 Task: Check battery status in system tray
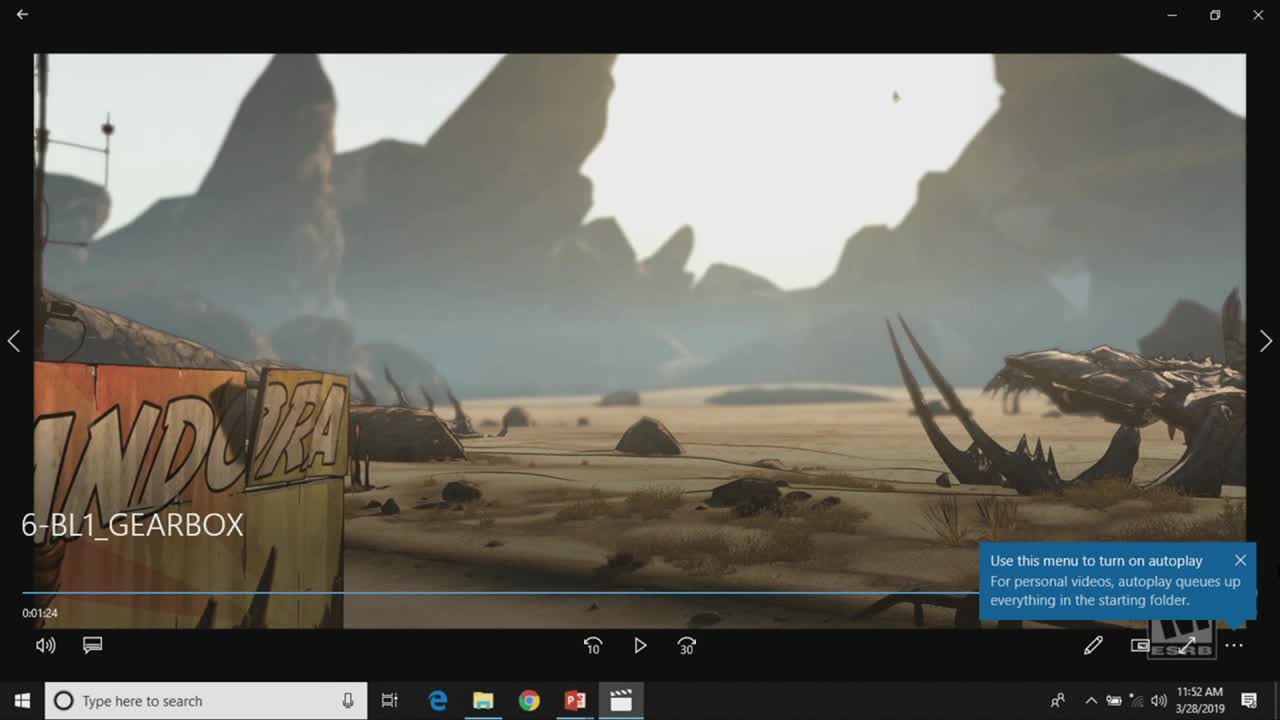1113,701
